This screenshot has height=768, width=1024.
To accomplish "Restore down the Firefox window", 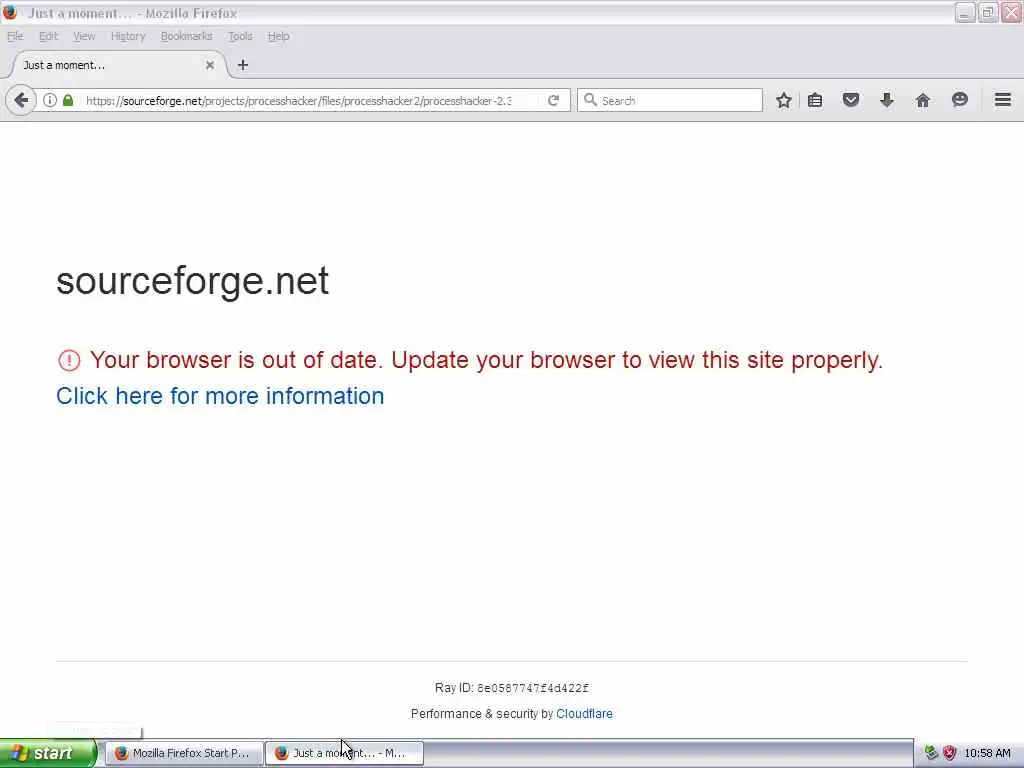I will (987, 12).
